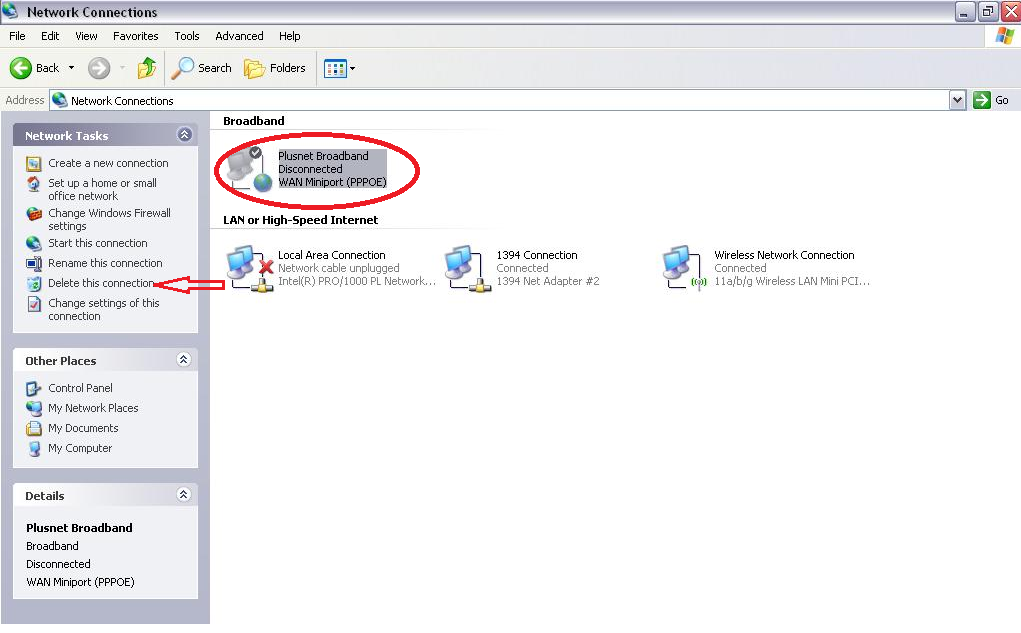Expand the Address bar dropdown
This screenshot has width=1021, height=633.
(x=957, y=100)
